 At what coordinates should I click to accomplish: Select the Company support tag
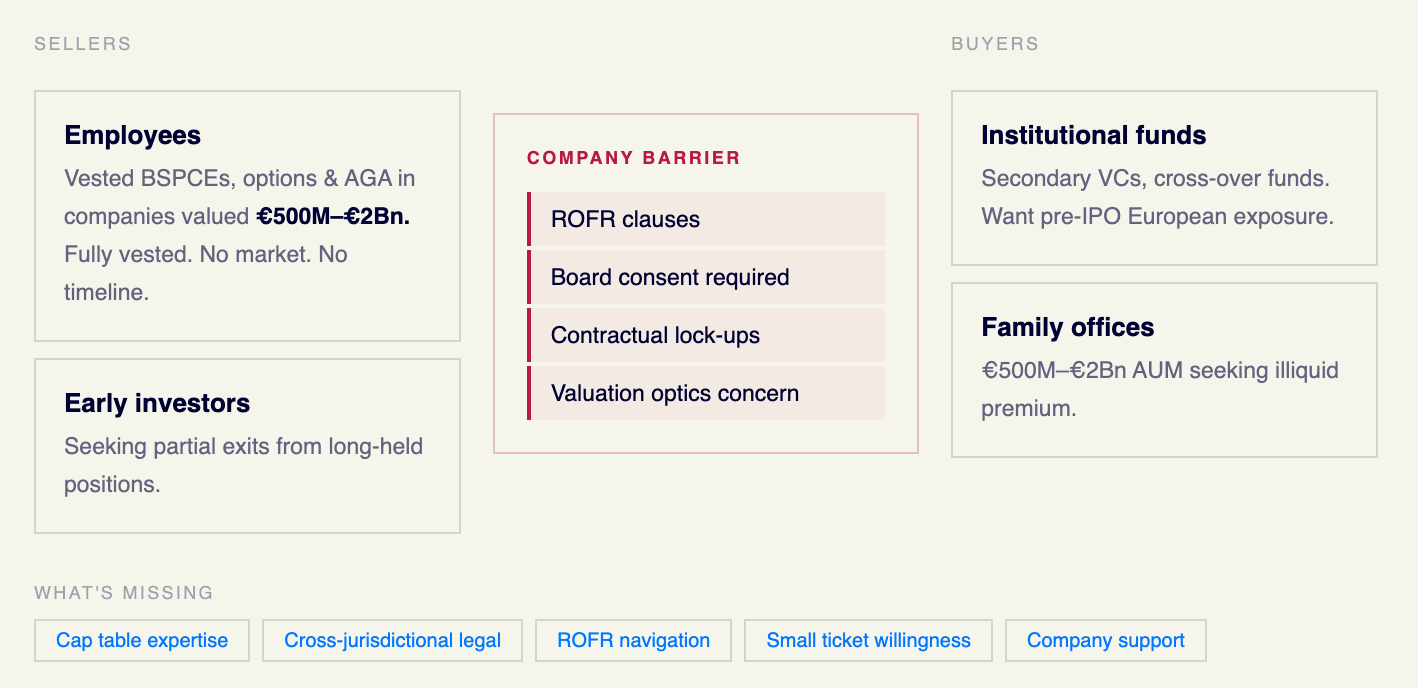[1105, 640]
